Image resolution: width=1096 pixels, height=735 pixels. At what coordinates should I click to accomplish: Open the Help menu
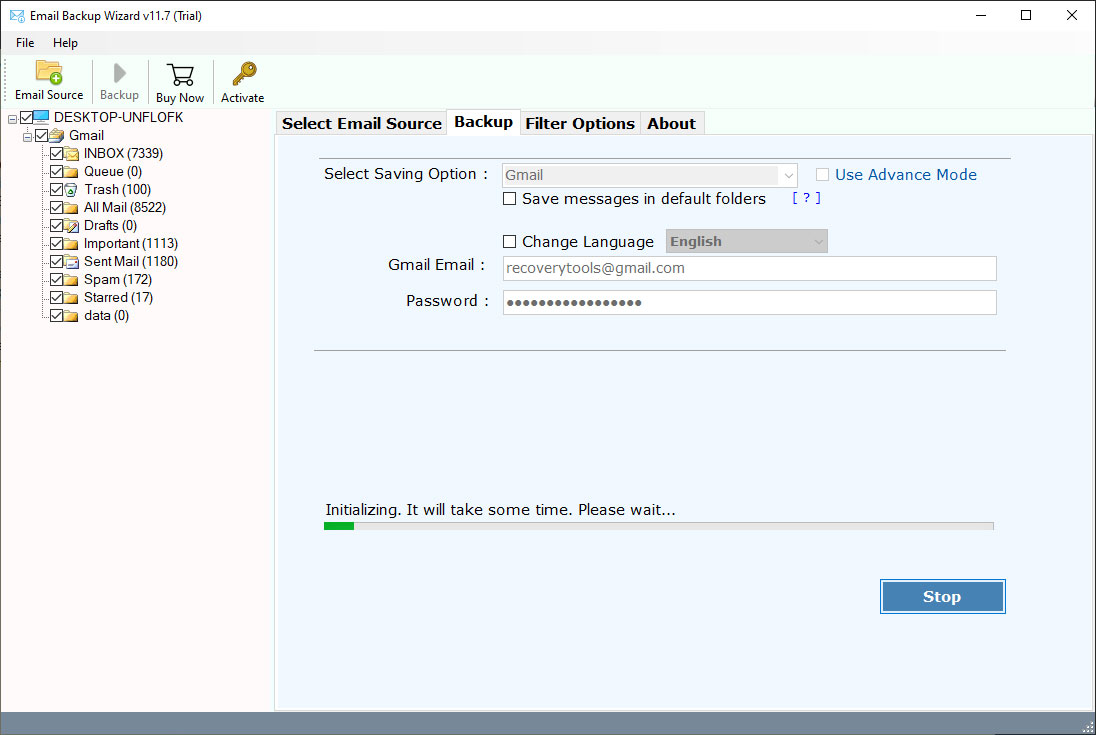coord(66,43)
